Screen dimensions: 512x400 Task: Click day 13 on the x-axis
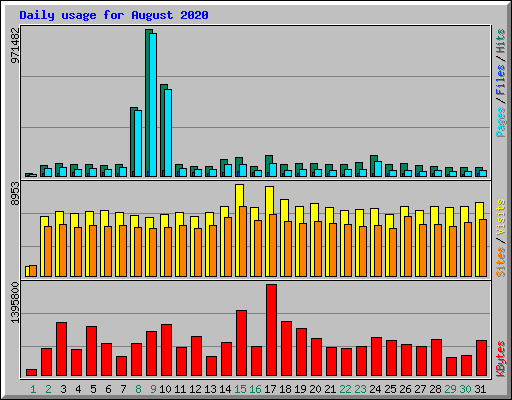210,389
